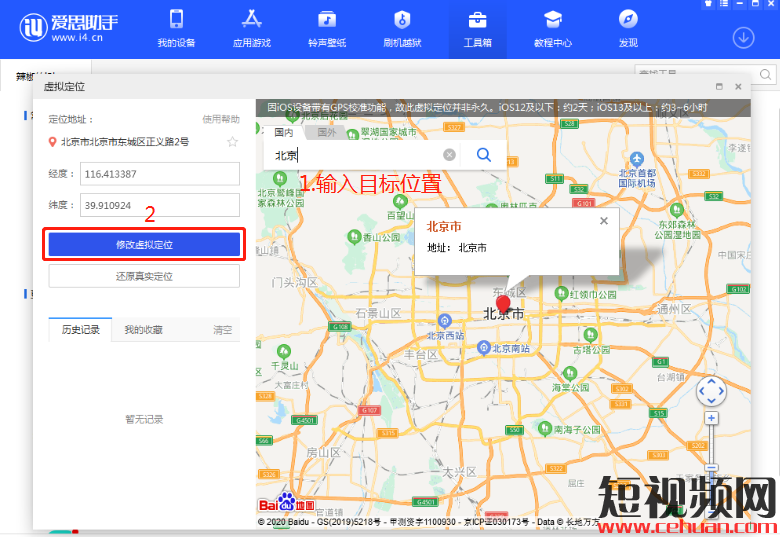Click 还原真实定位 button
The height and width of the screenshot is (537, 780).
click(x=144, y=276)
